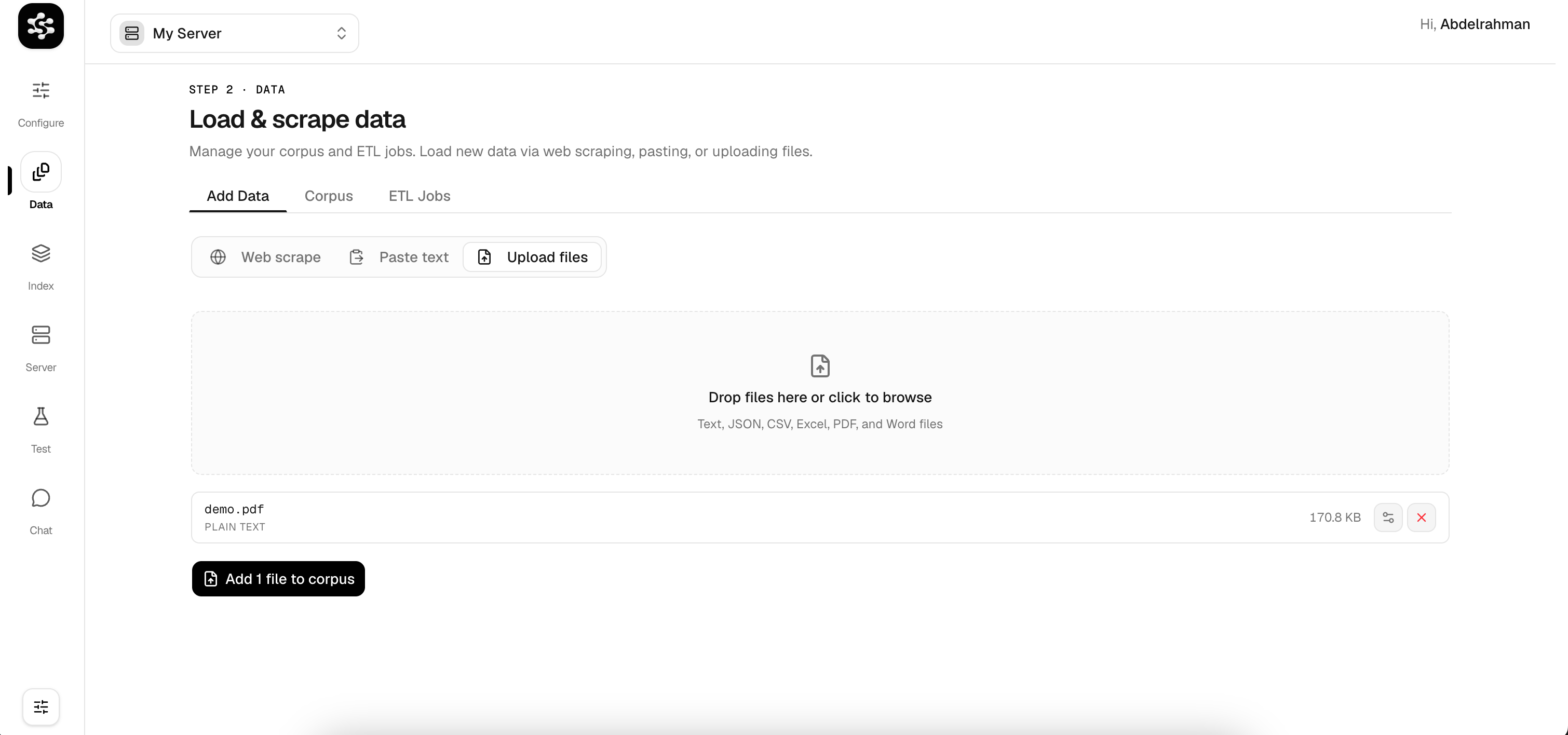Click the globe icon for Web scrape

point(218,257)
